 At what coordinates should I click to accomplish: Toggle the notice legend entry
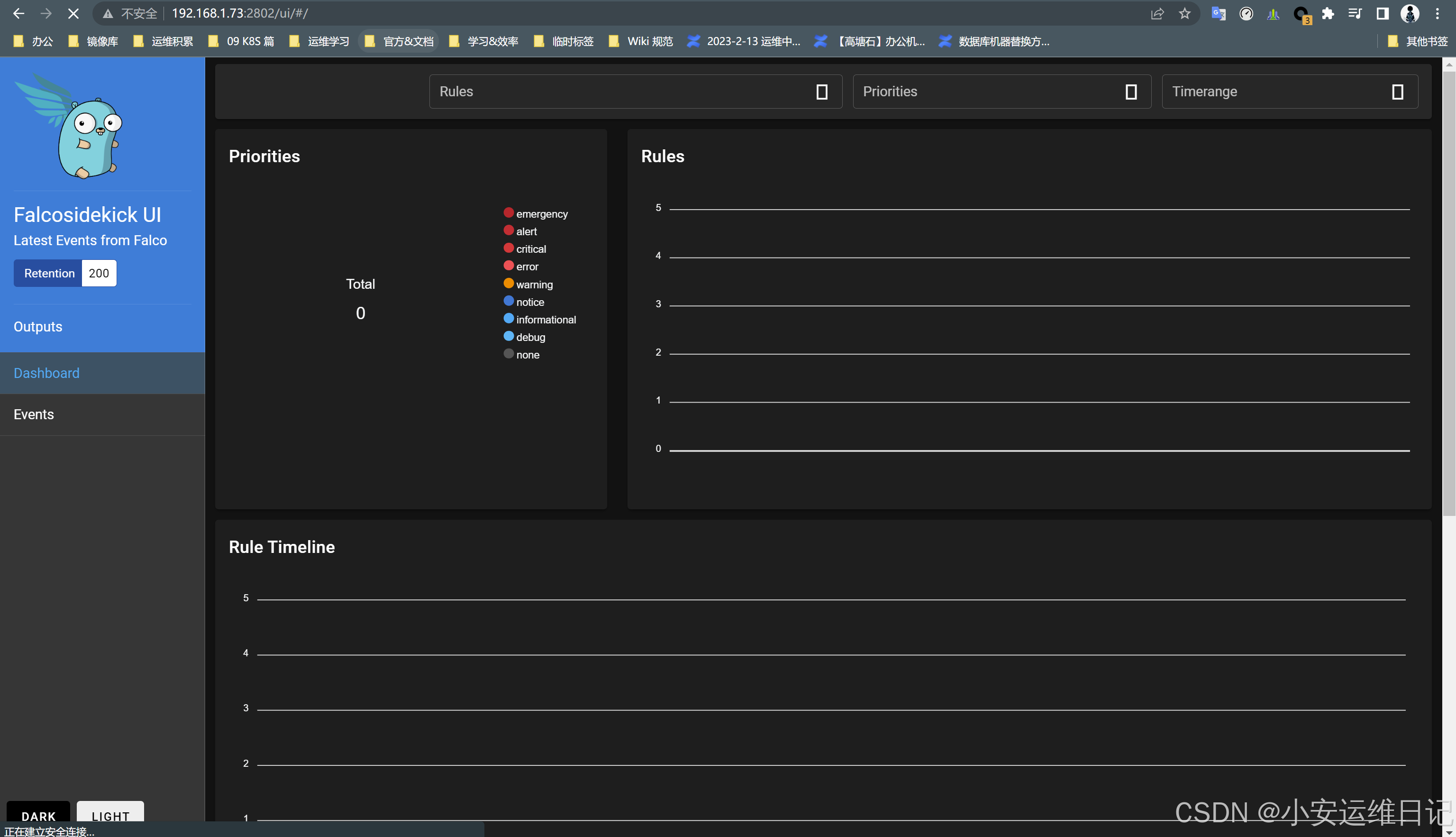tap(524, 302)
